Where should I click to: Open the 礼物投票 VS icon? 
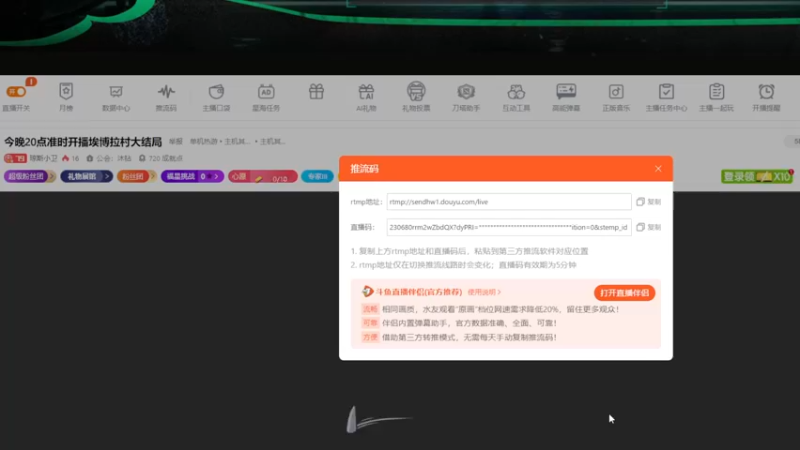point(416,91)
